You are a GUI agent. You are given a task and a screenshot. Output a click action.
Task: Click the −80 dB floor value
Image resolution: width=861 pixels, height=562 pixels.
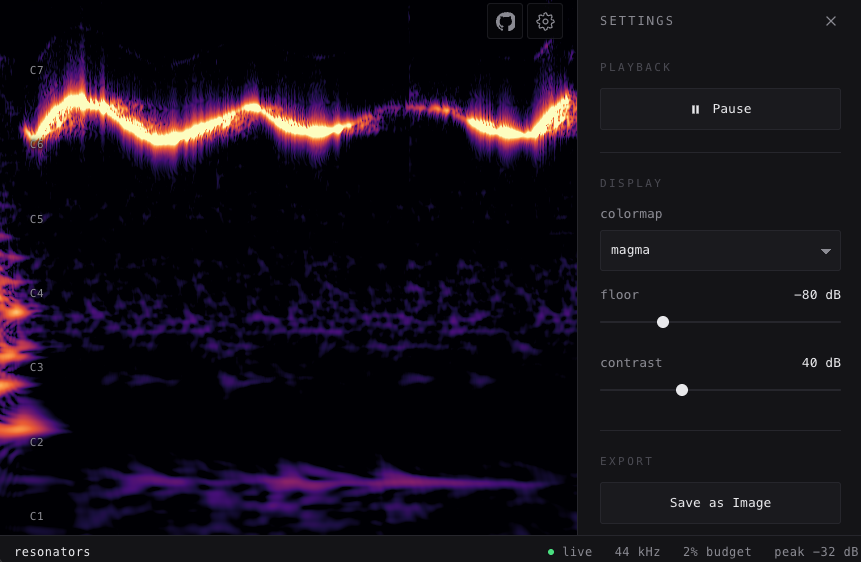[x=816, y=295]
